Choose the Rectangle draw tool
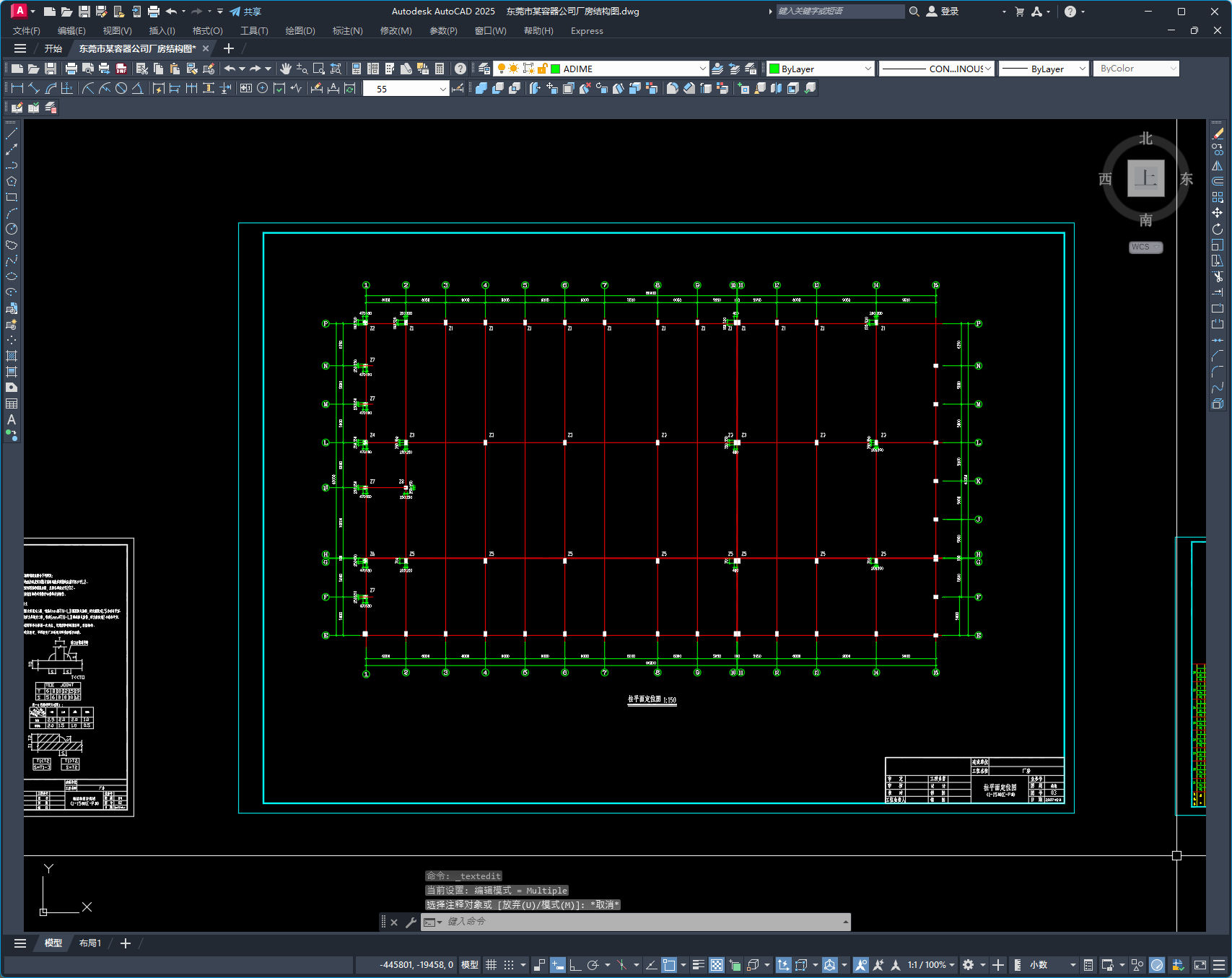This screenshot has height=978, width=1232. [12, 197]
